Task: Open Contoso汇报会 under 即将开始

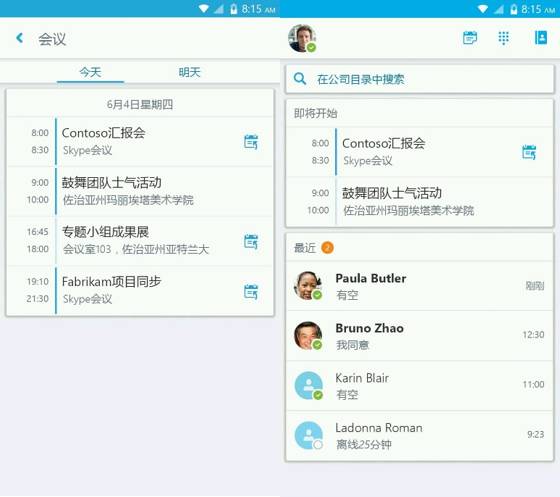Action: pos(420,152)
